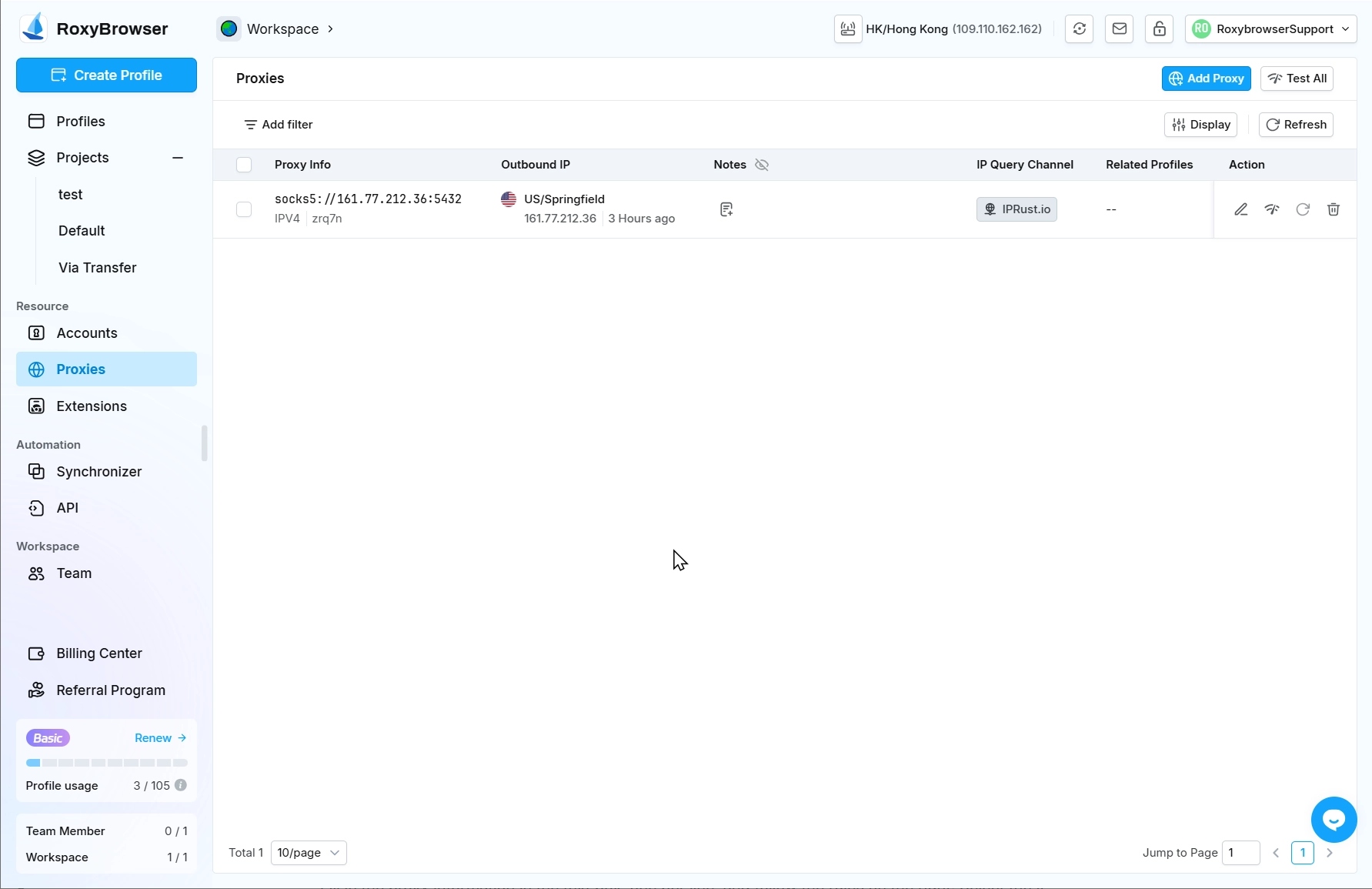The height and width of the screenshot is (889, 1372).
Task: Click the Renew plan link
Action: 160,738
